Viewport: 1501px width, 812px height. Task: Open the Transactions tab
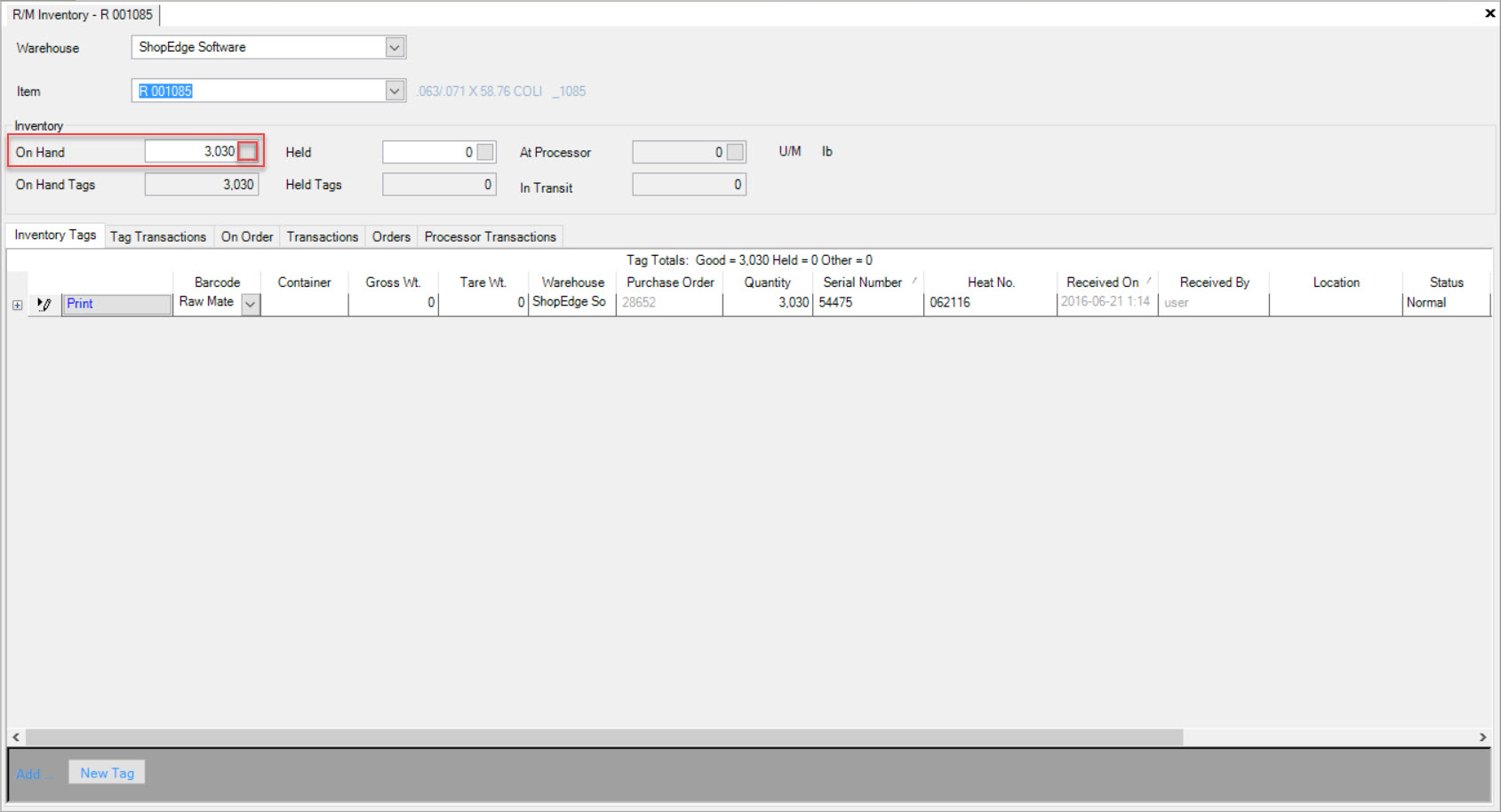(323, 236)
